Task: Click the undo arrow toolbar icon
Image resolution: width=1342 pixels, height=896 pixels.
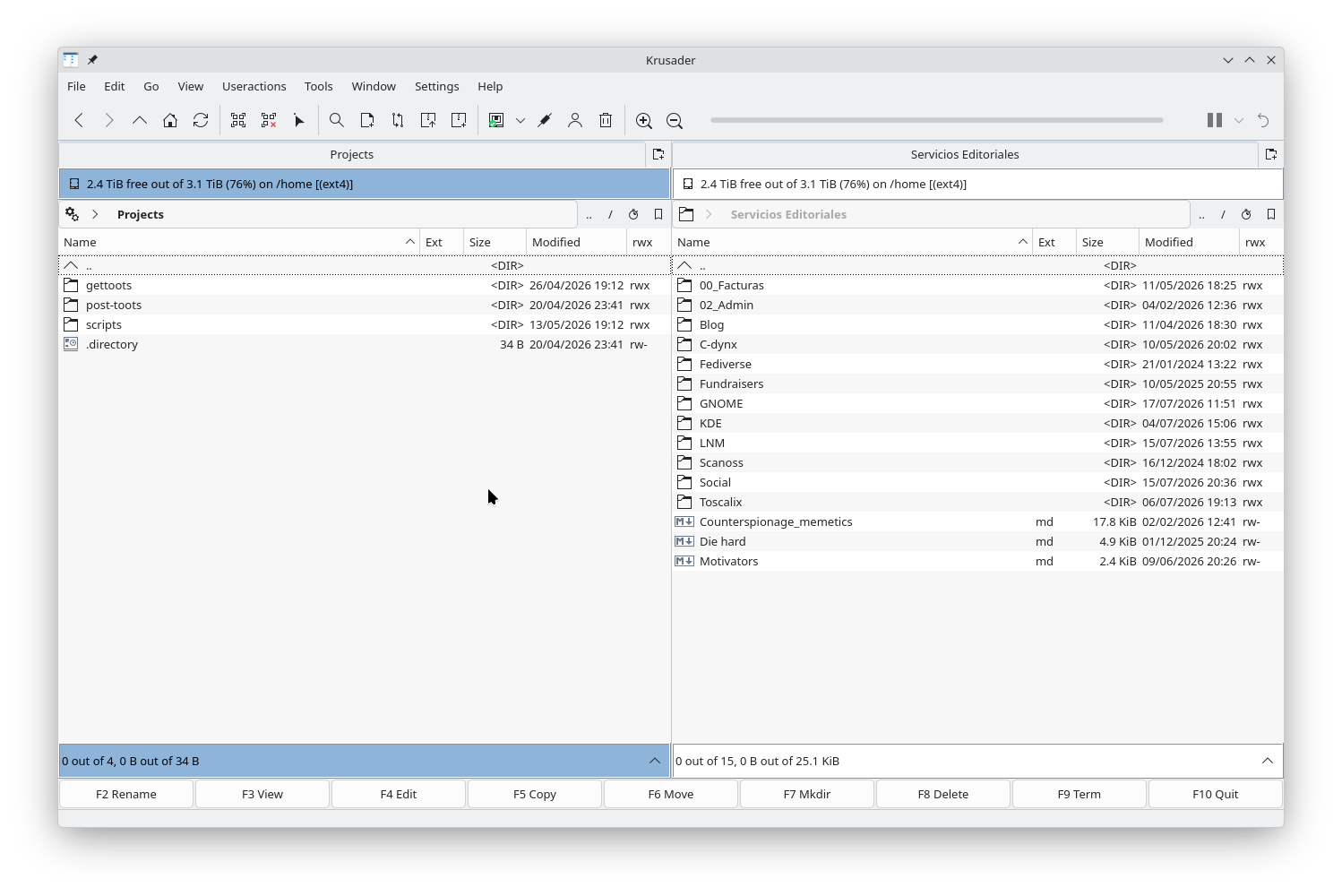Action: click(x=1263, y=120)
